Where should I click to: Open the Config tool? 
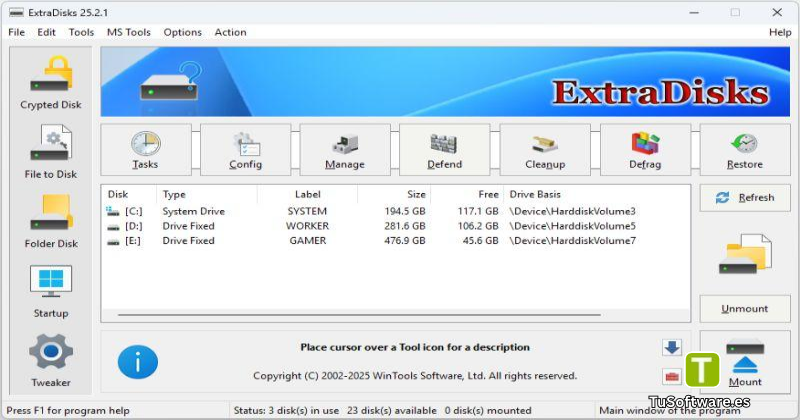point(246,150)
